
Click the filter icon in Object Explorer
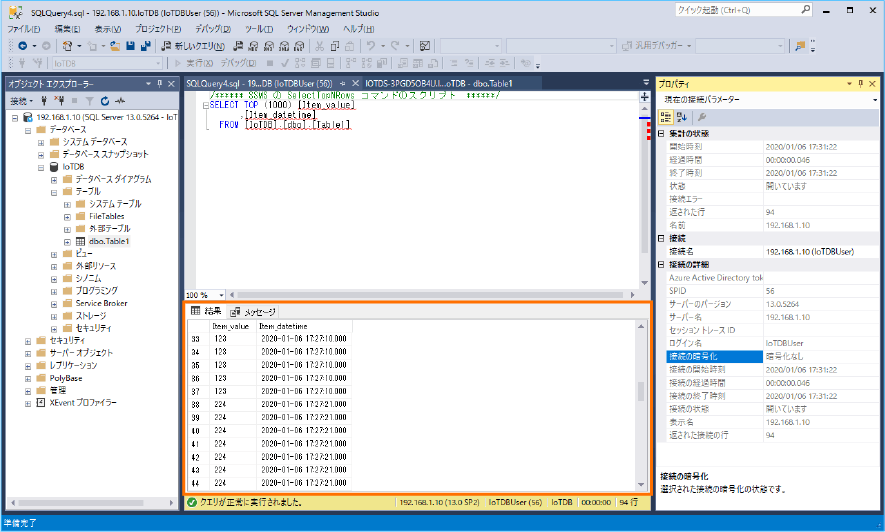click(88, 101)
